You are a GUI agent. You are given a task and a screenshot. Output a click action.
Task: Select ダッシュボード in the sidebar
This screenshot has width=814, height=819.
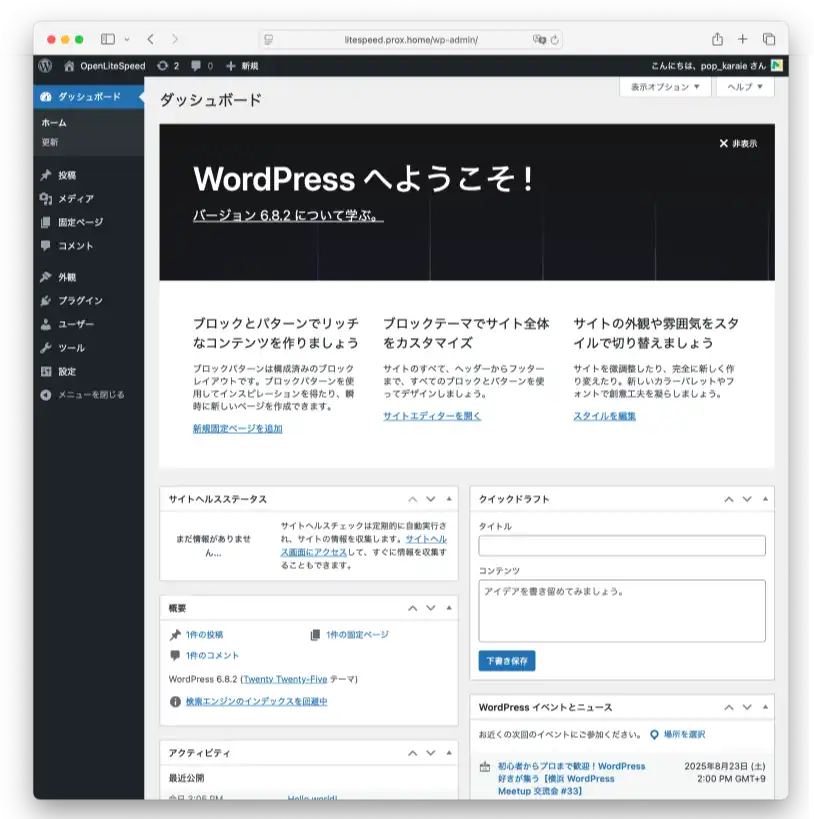(89, 97)
